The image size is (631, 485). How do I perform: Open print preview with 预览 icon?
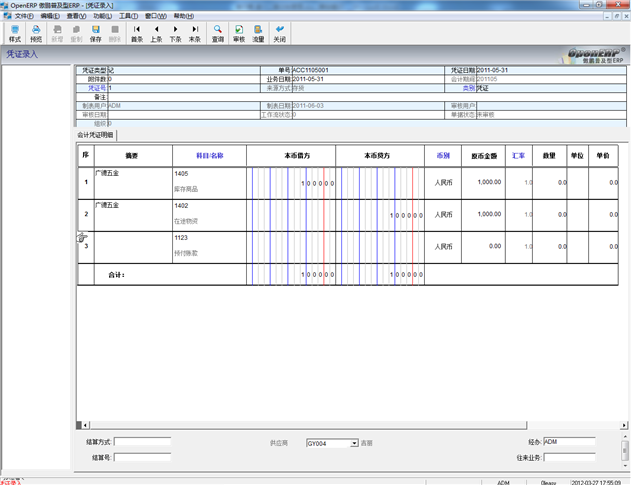click(x=36, y=33)
